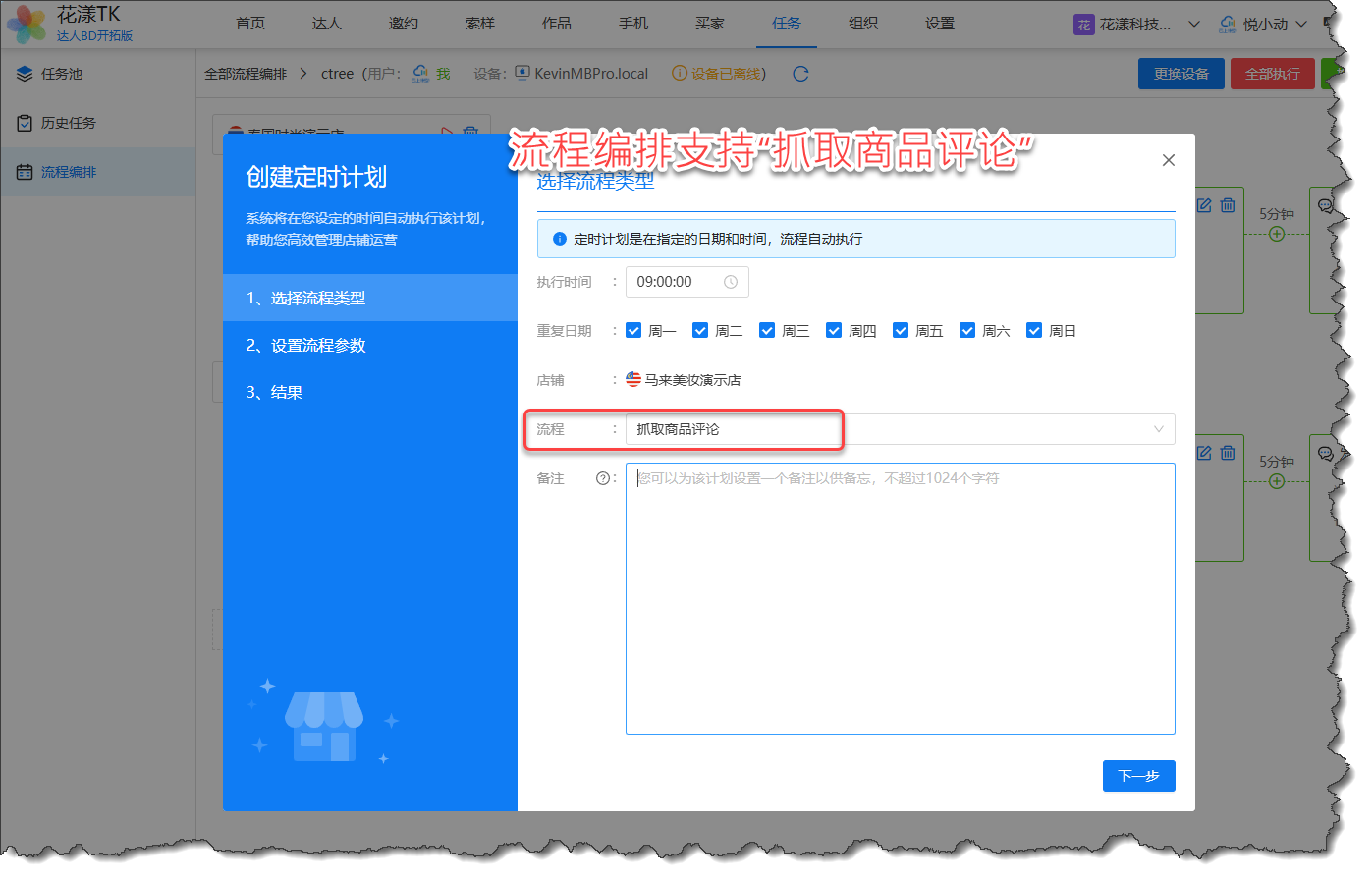
Task: Open the 悦小动 user menu
Action: 1264,24
